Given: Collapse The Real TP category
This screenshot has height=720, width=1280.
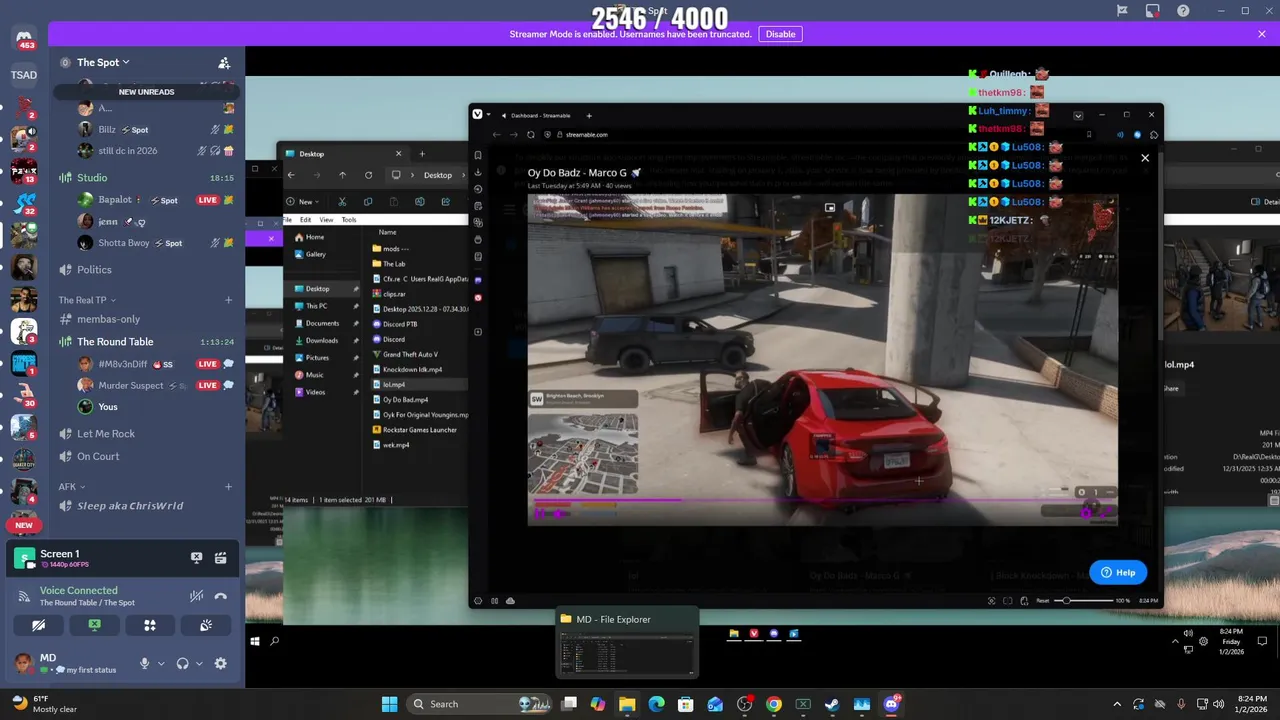Looking at the screenshot, I should tap(87, 300).
